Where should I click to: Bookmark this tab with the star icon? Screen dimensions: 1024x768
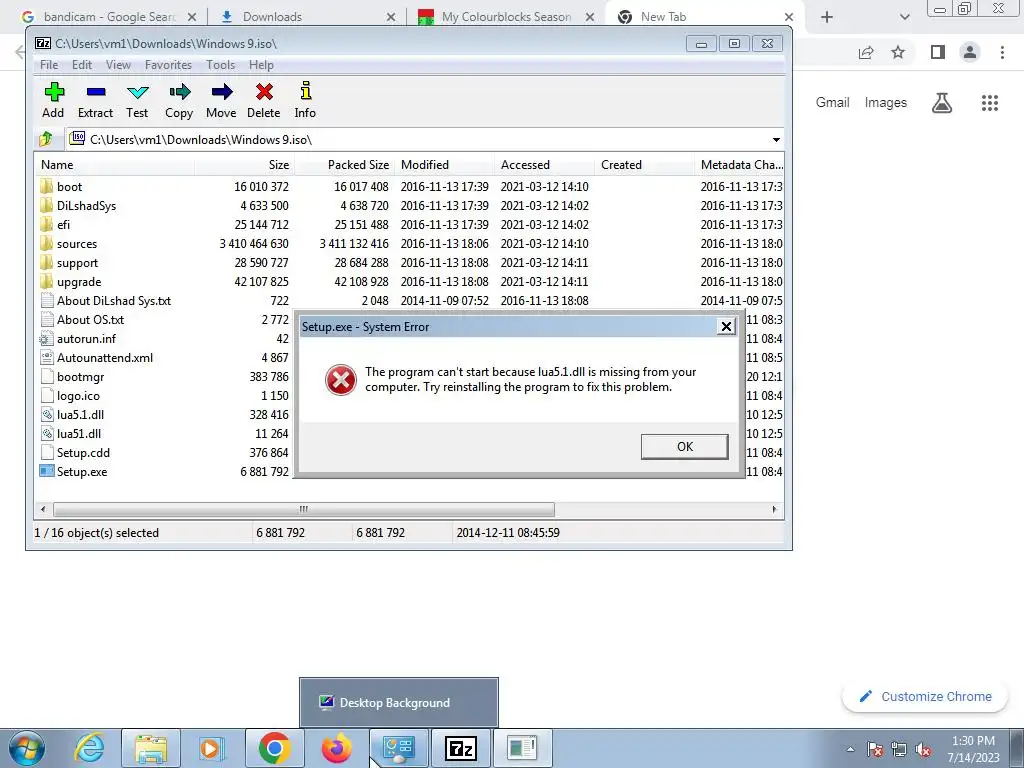click(898, 52)
